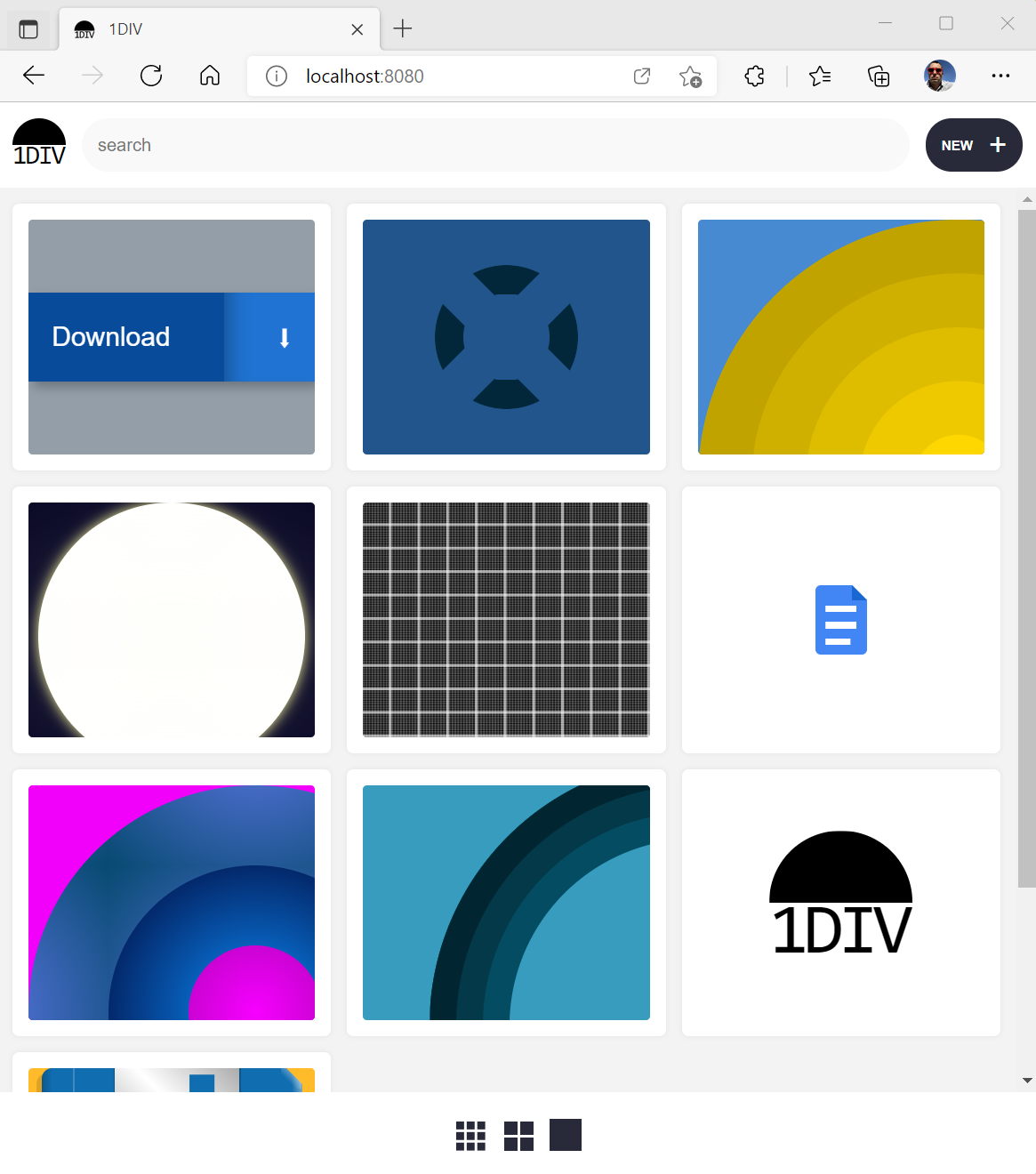1036x1174 pixels.
Task: Open a new browser tab
Action: pos(403,29)
